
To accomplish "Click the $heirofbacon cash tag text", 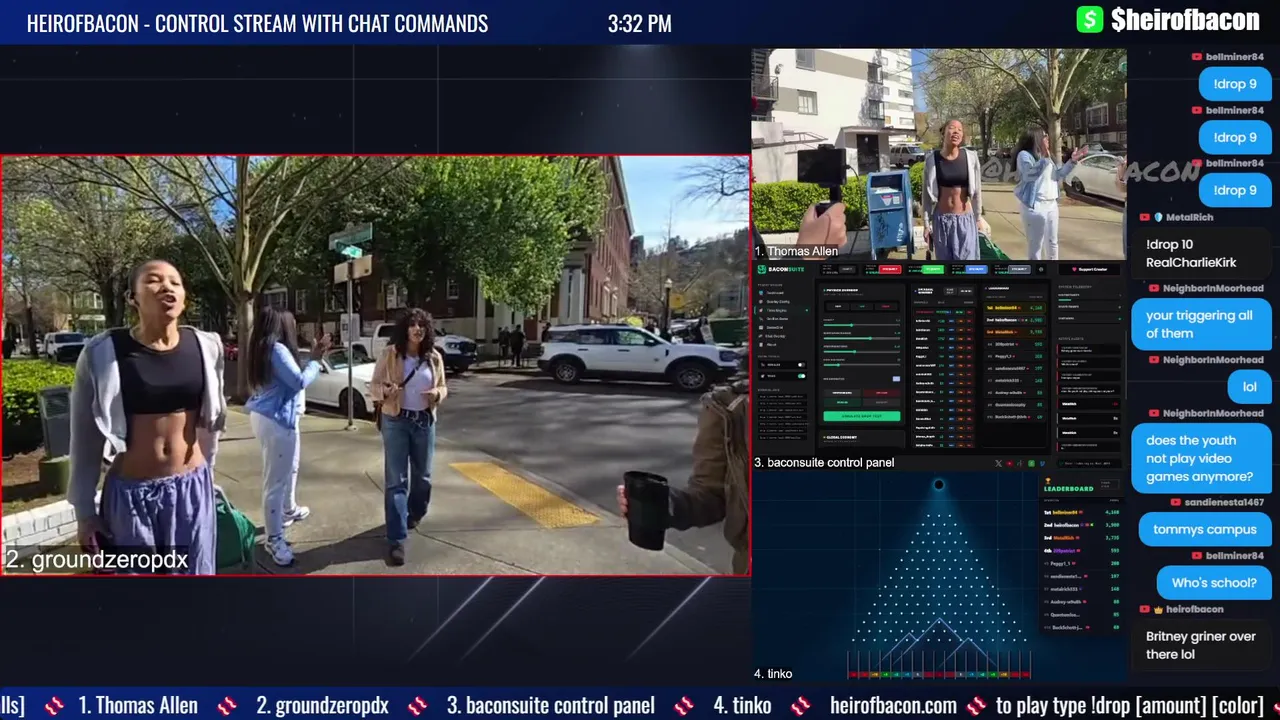I will (1185, 19).
